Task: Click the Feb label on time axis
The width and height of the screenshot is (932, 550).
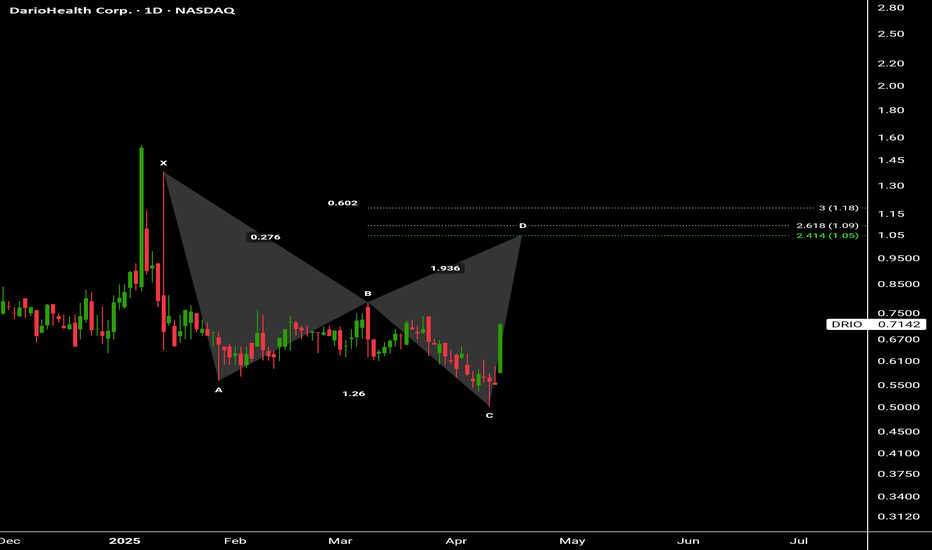Action: click(235, 540)
